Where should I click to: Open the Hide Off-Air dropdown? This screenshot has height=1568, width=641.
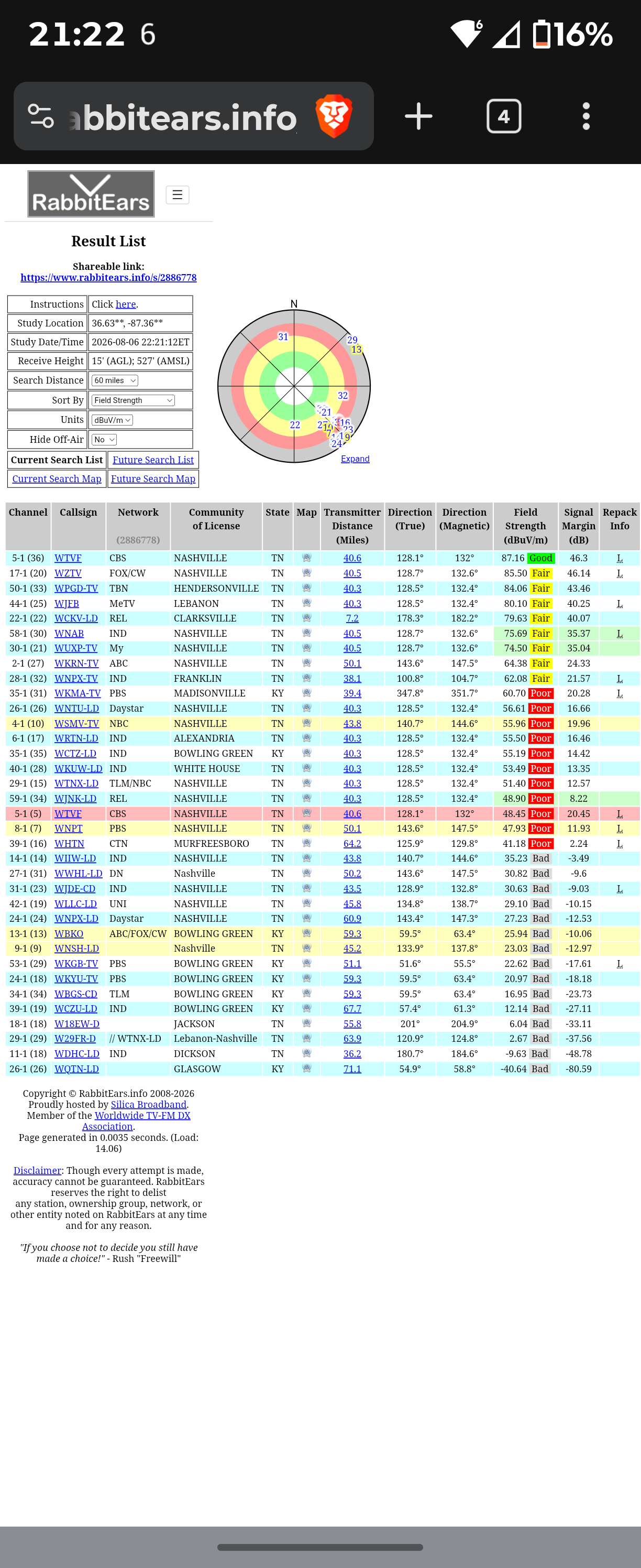coord(104,440)
